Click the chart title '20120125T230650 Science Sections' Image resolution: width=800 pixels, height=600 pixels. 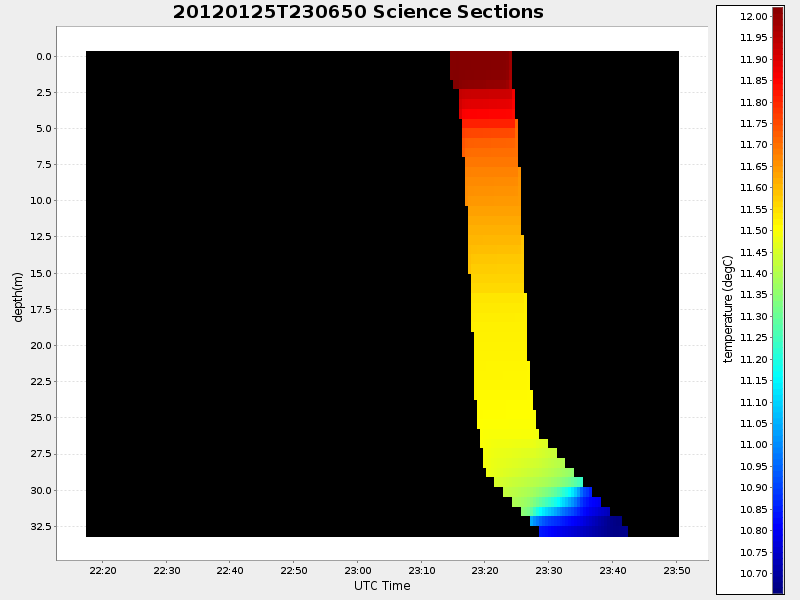(358, 12)
